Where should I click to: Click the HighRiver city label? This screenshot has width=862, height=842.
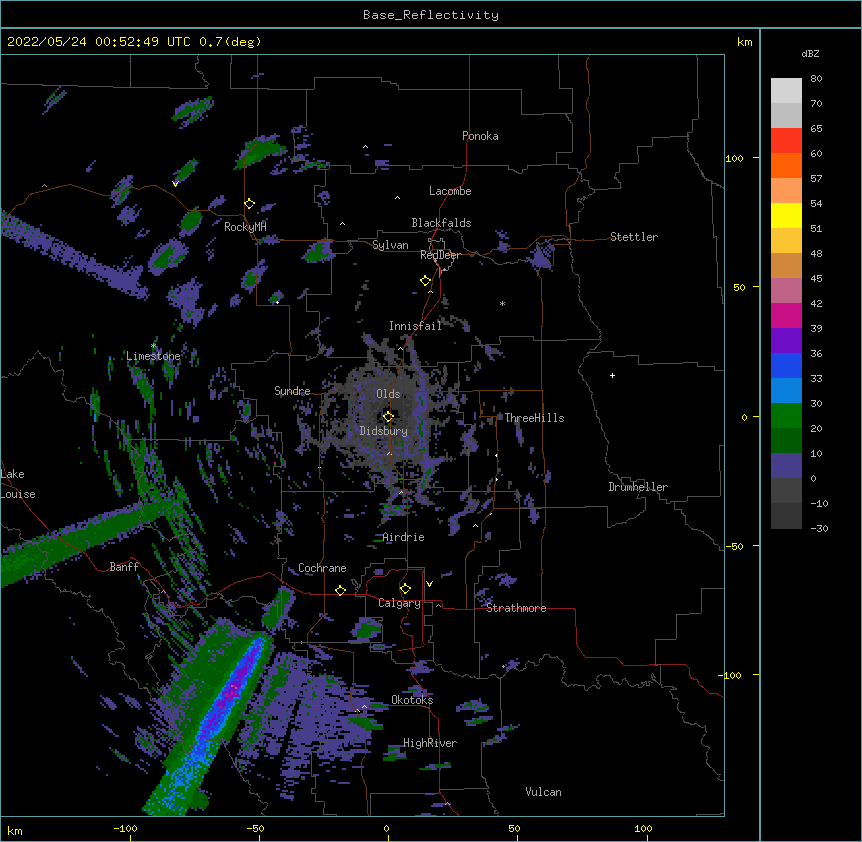click(430, 743)
